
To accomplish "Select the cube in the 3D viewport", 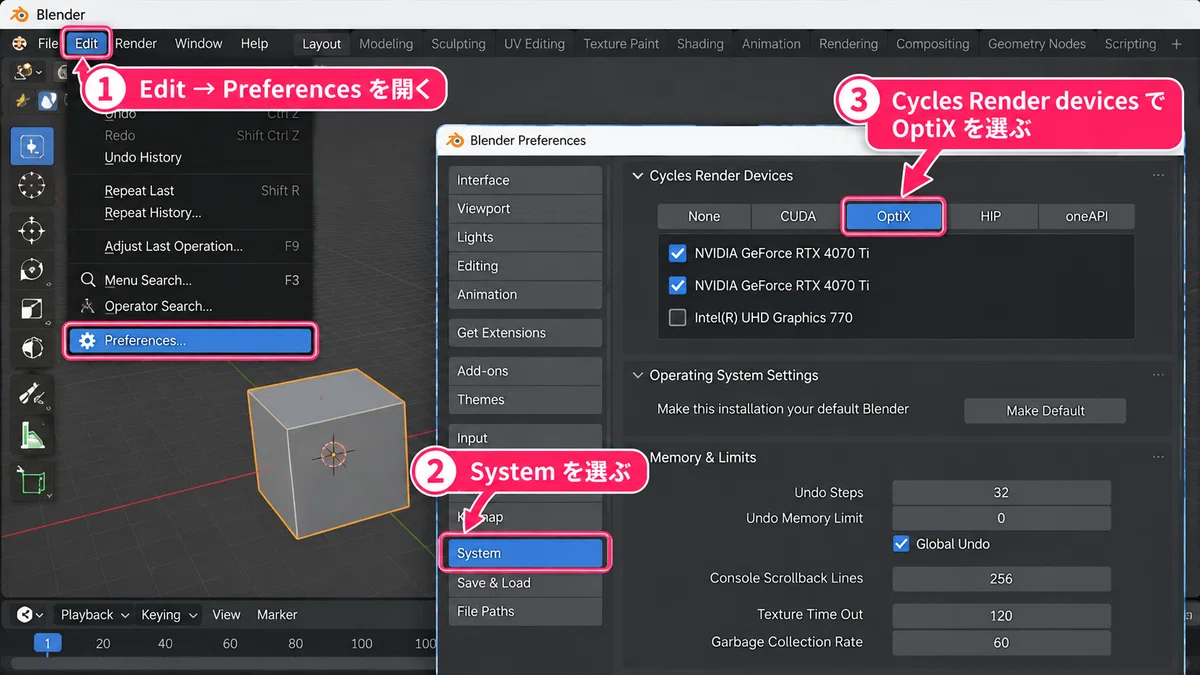I will [326, 453].
